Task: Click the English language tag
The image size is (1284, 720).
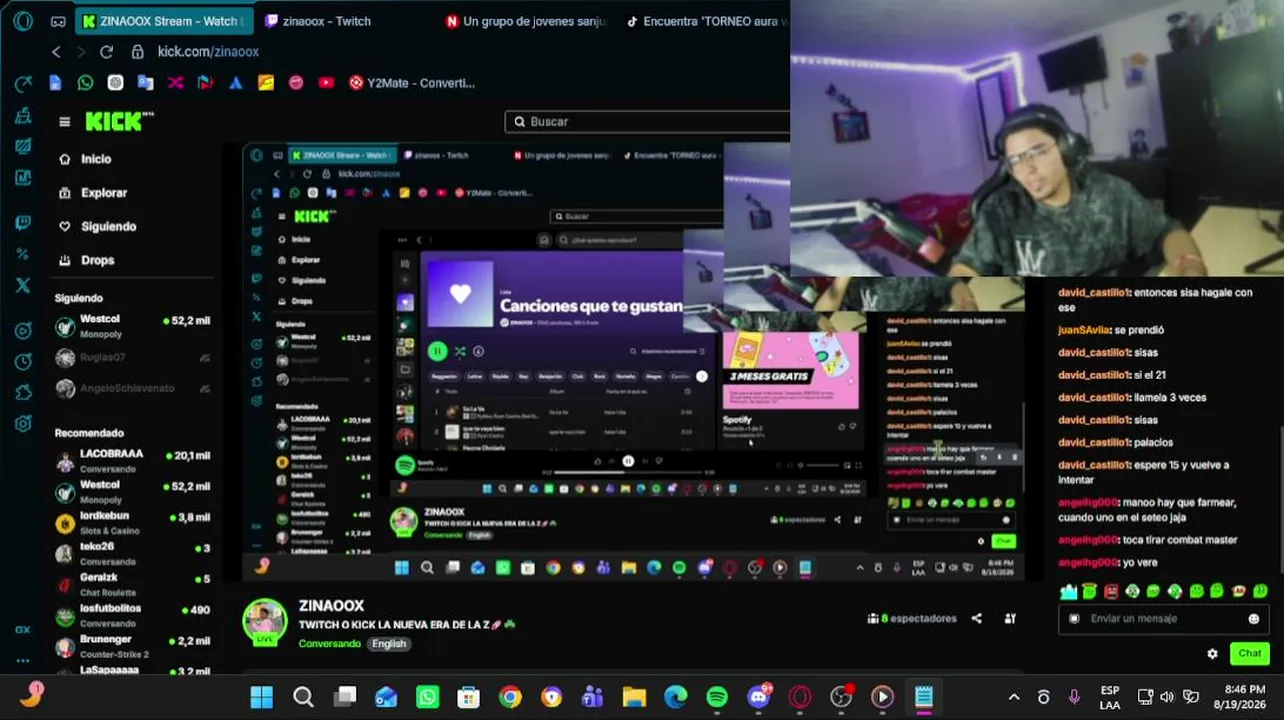Action: (389, 644)
